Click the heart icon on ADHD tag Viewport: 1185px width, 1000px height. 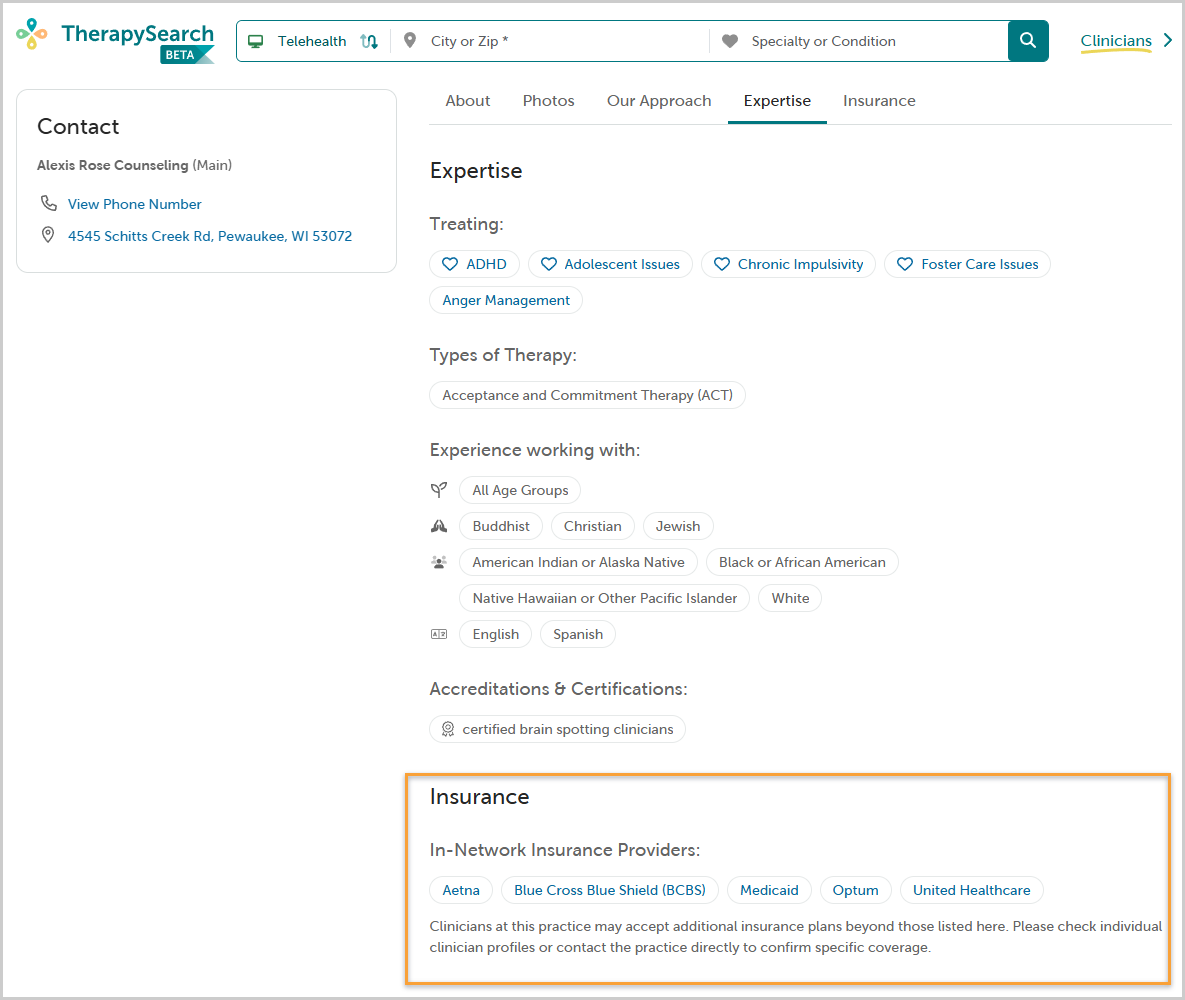point(450,264)
